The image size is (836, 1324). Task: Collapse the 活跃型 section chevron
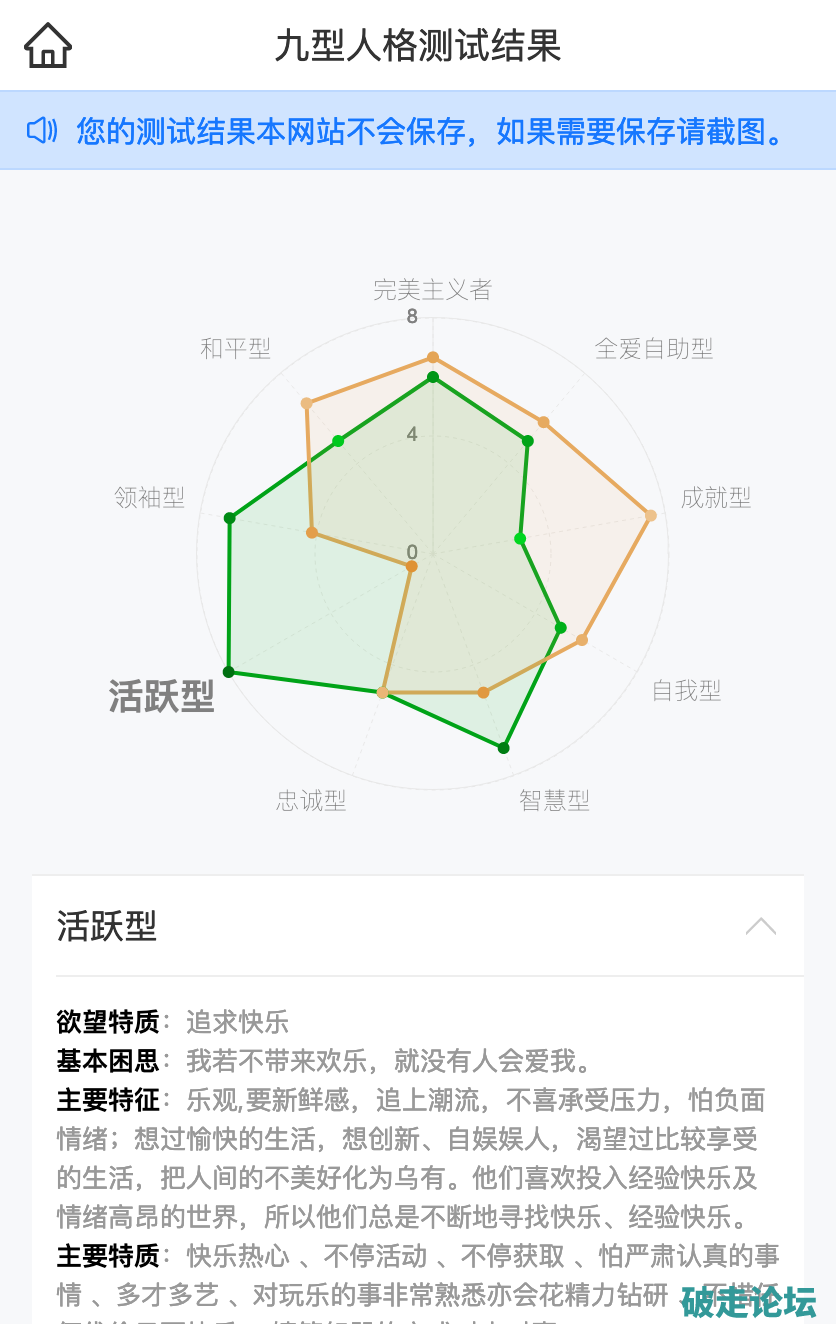(x=760, y=926)
